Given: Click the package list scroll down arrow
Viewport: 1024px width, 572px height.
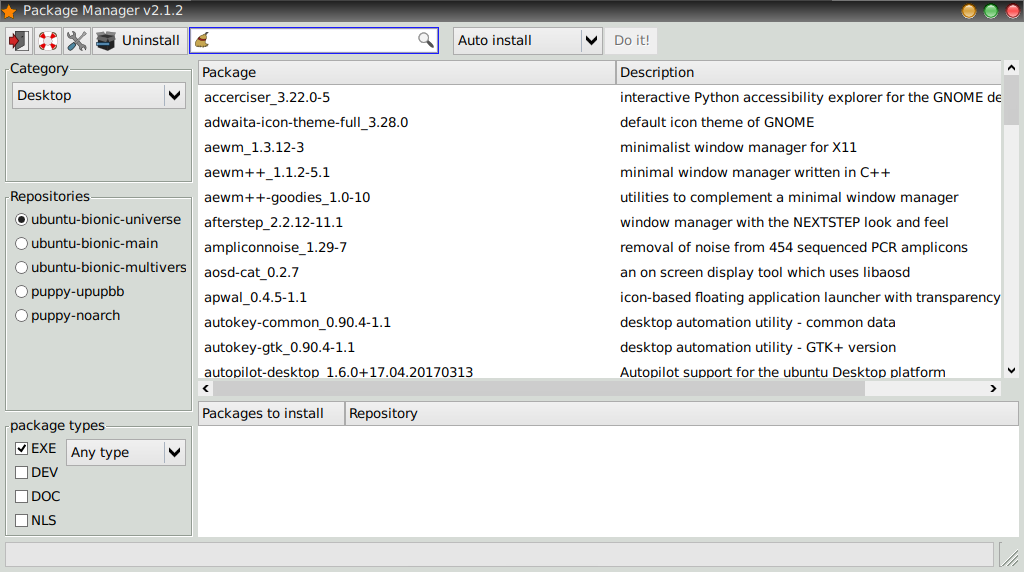Looking at the screenshot, I should click(x=1011, y=371).
